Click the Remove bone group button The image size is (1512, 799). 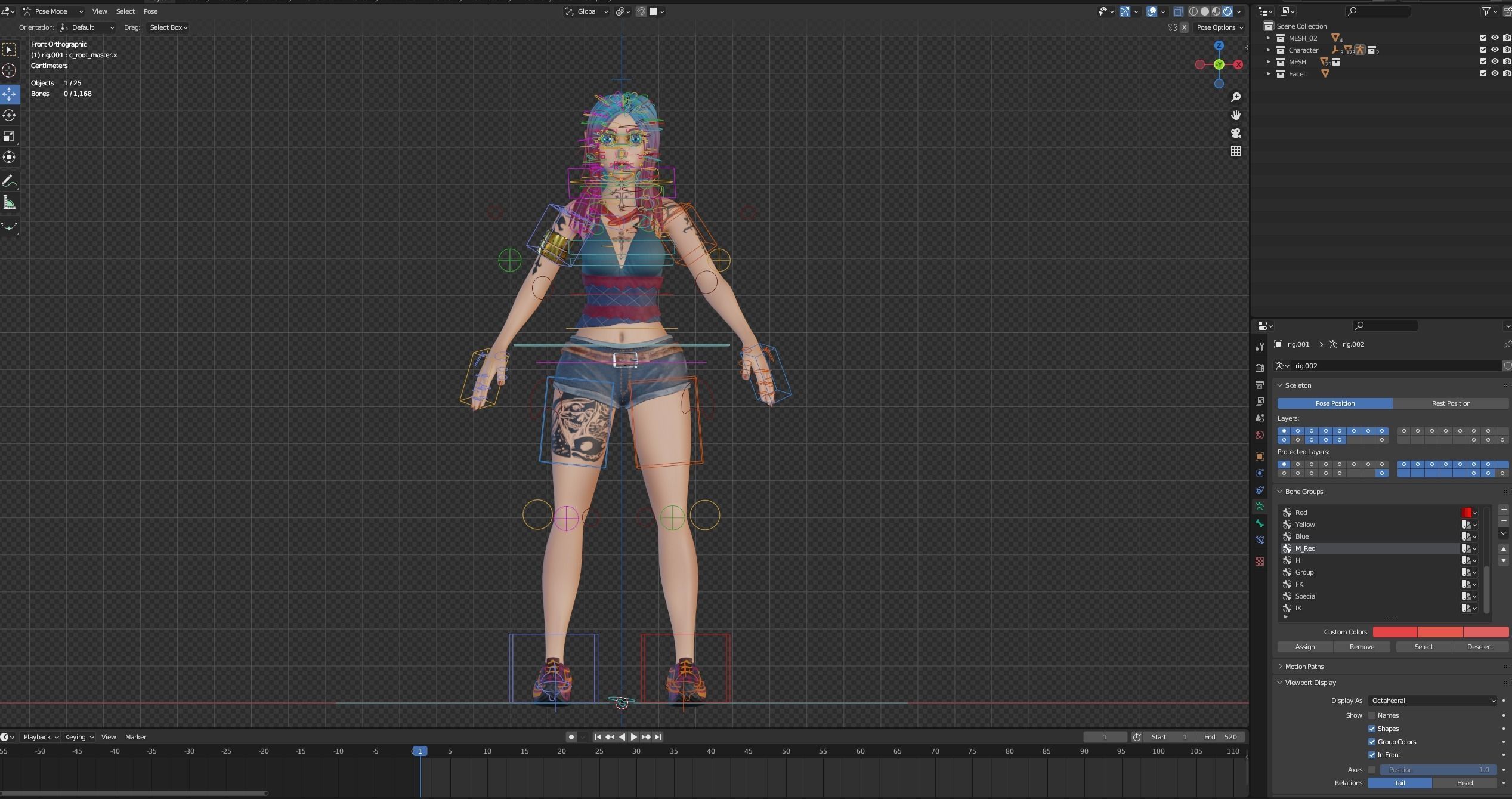coord(1362,647)
